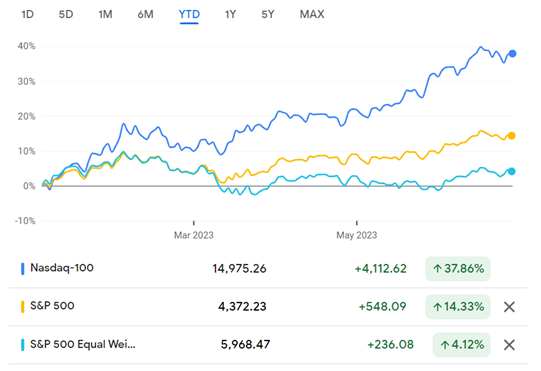The width and height of the screenshot is (541, 371).
Task: Click the +548.09 point change
Action: [382, 307]
